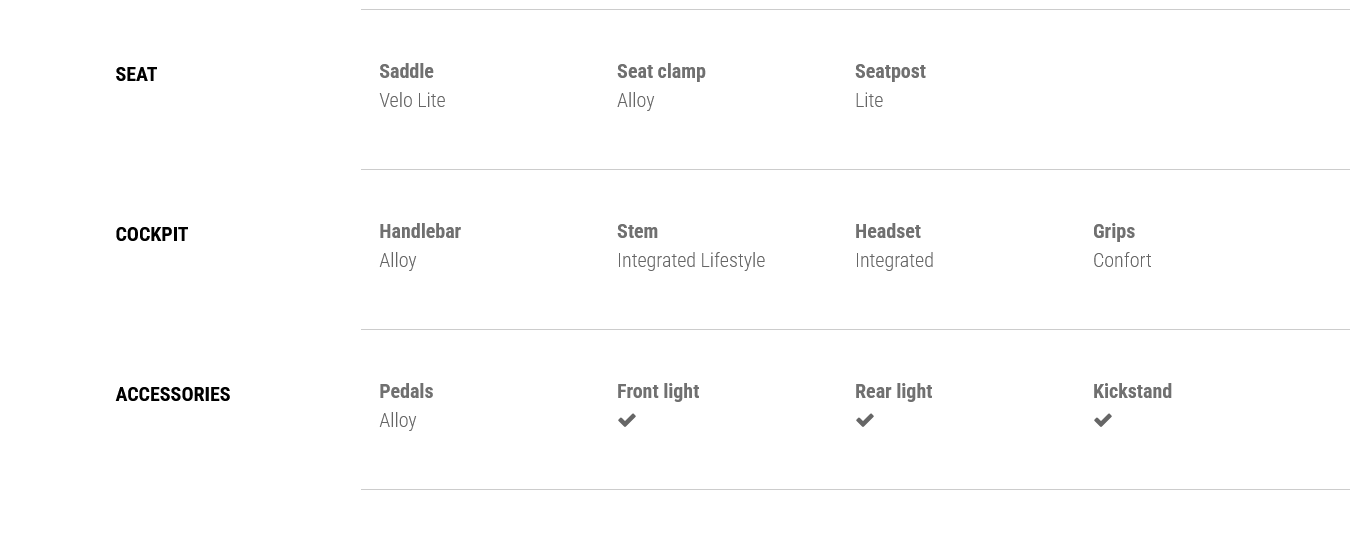Click the Kickstand label
The image size is (1367, 543).
[x=1132, y=392]
